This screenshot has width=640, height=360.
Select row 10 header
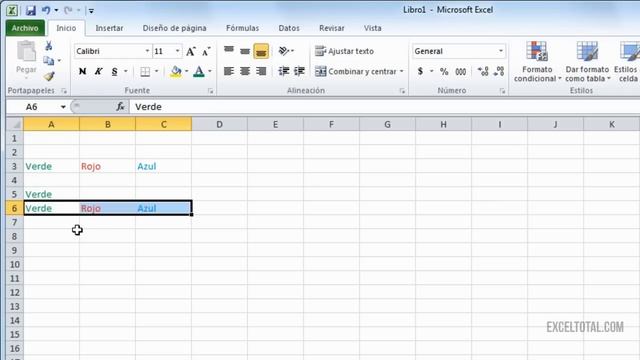(15, 264)
